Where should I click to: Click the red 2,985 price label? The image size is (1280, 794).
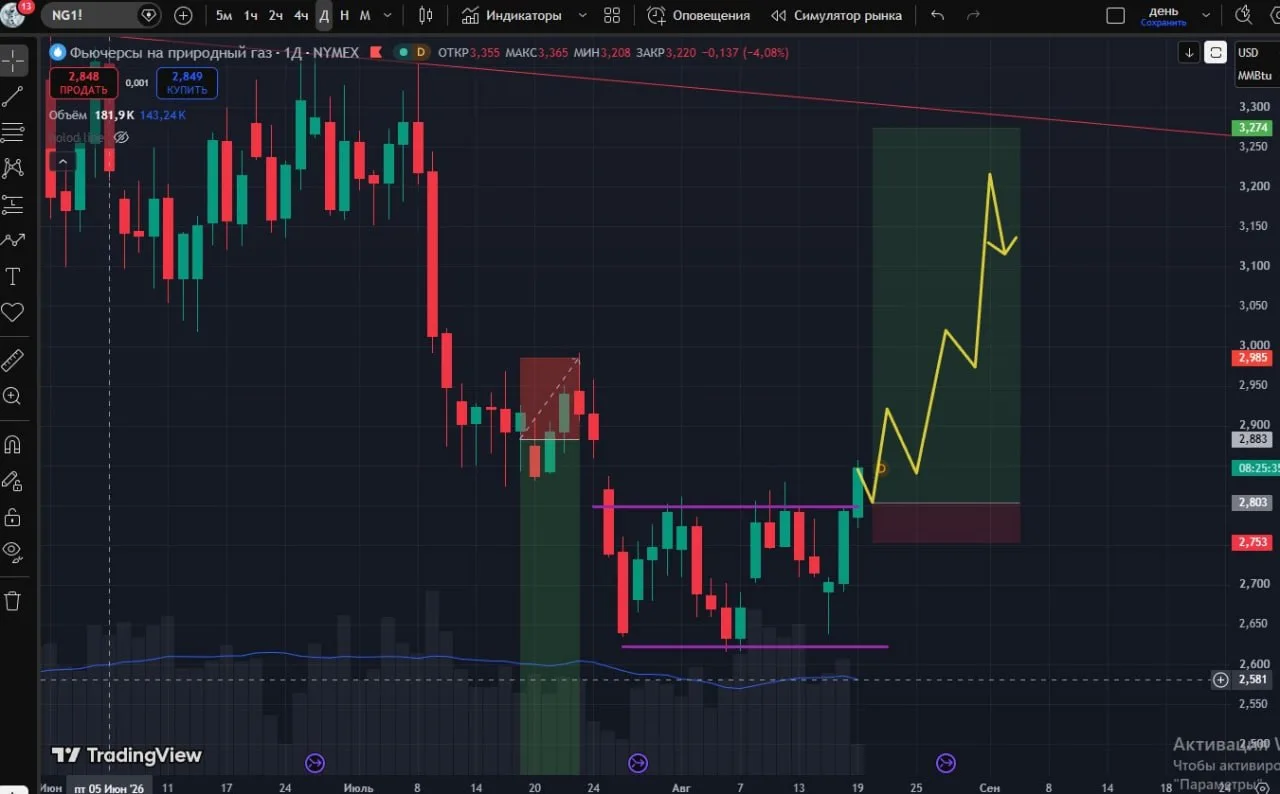(1252, 357)
